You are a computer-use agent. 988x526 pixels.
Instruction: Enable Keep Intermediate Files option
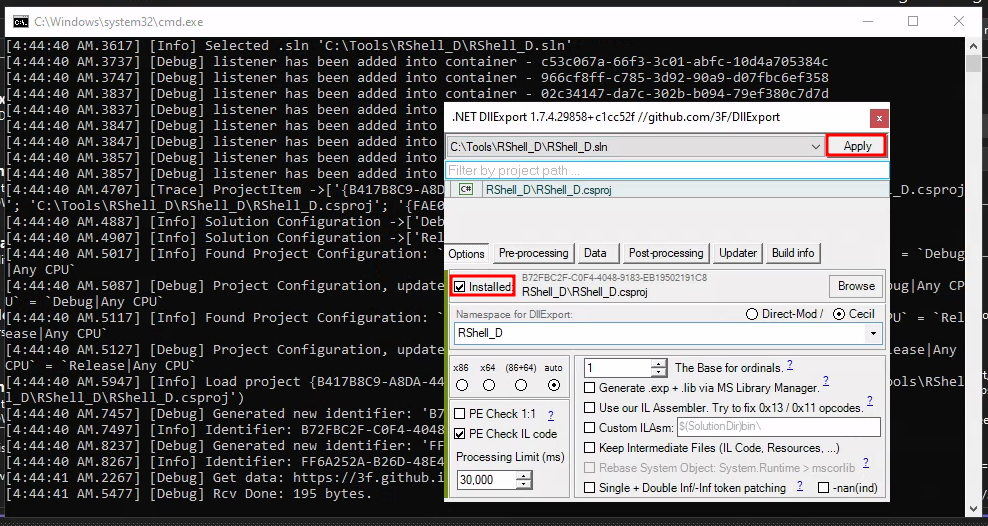coord(590,448)
